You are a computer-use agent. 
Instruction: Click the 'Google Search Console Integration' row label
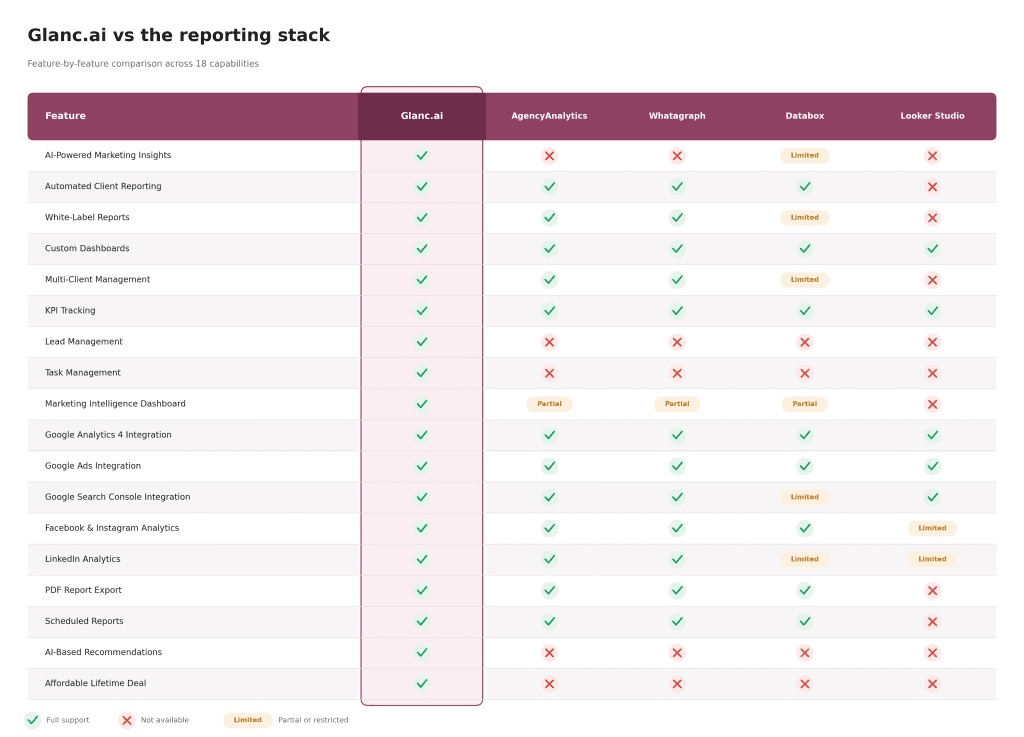(x=118, y=497)
